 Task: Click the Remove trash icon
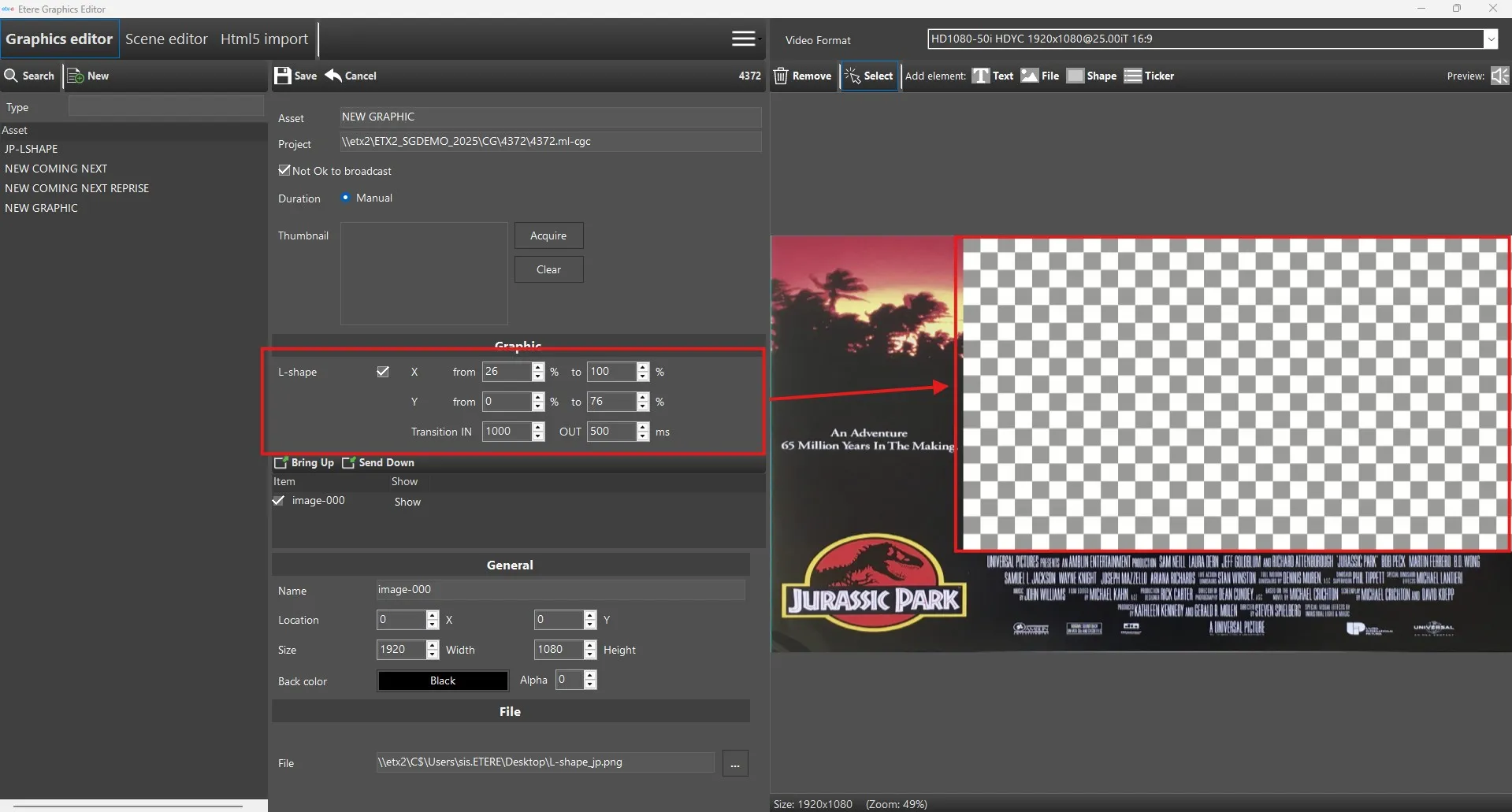tap(781, 76)
